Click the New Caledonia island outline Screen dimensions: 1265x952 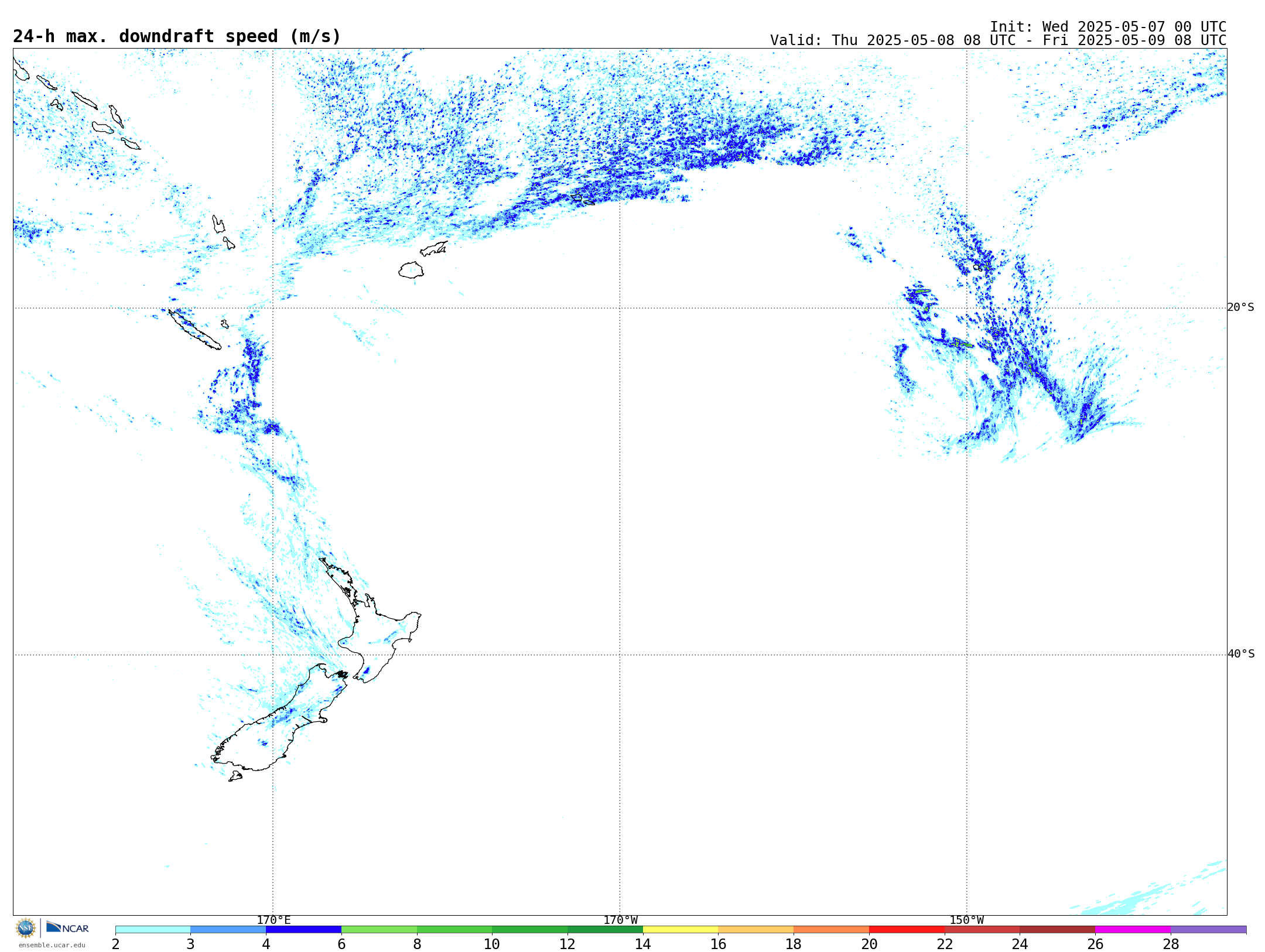pos(194,330)
